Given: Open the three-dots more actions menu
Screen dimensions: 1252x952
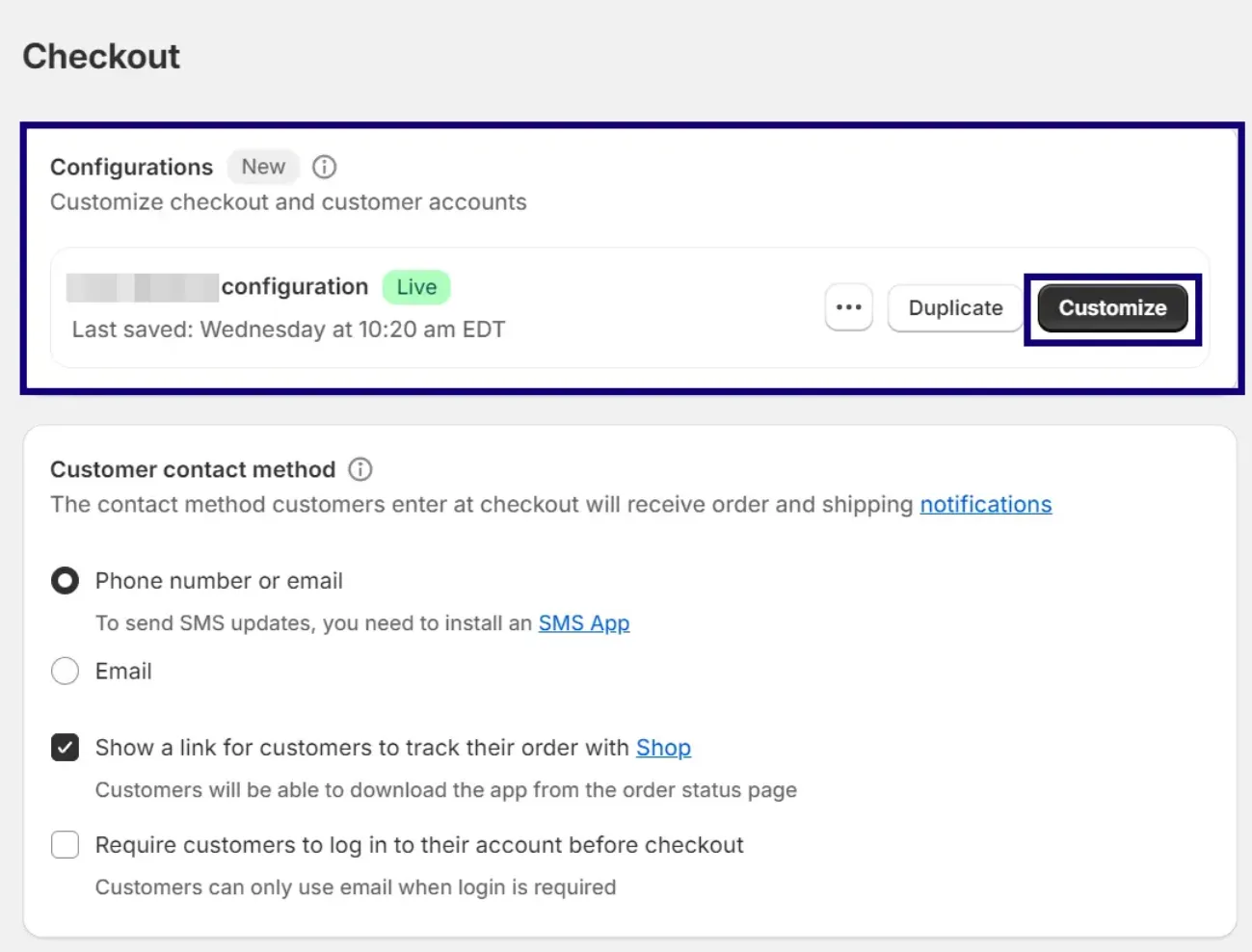Looking at the screenshot, I should coord(849,307).
